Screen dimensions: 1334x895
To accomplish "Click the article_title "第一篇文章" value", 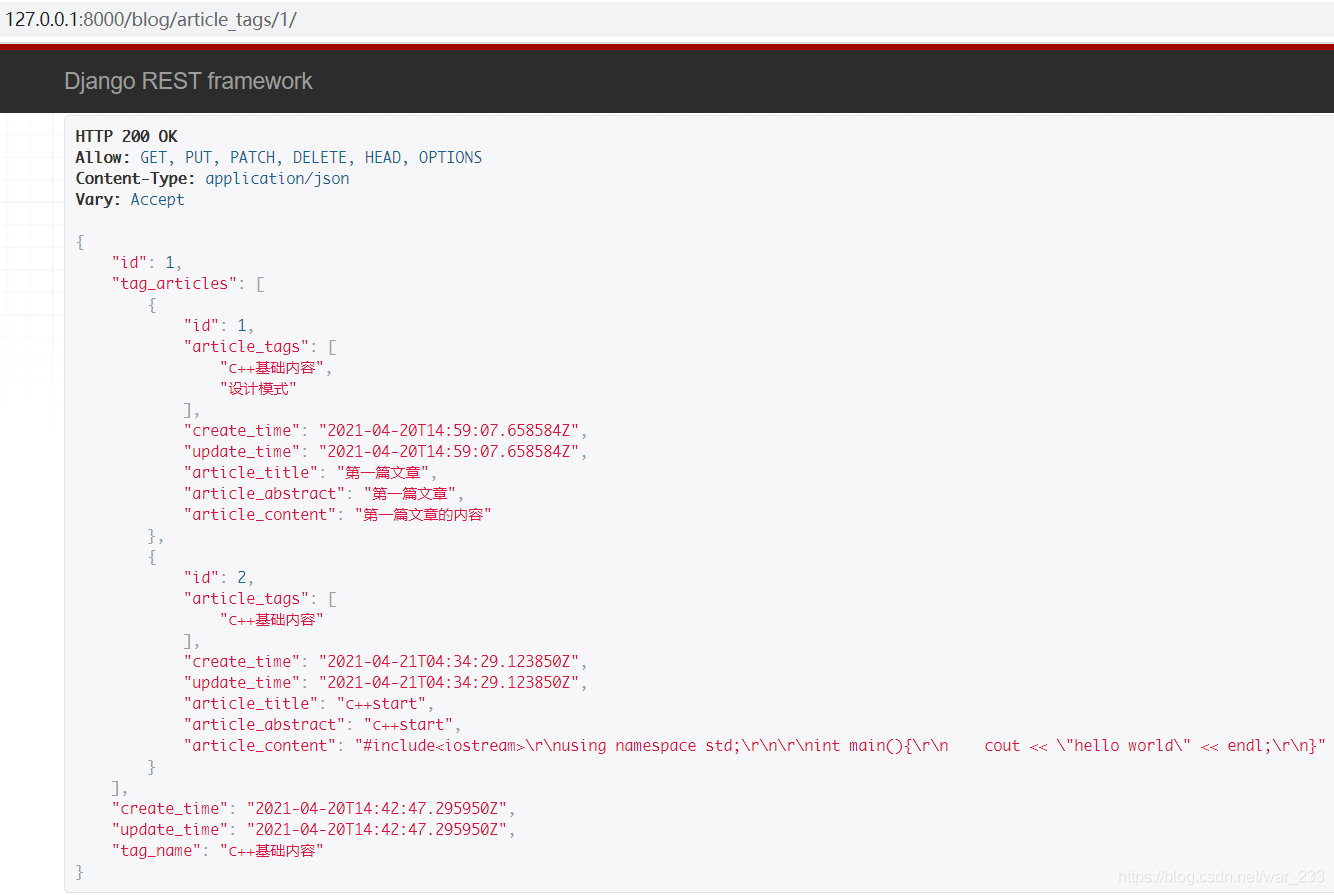I will (x=383, y=472).
